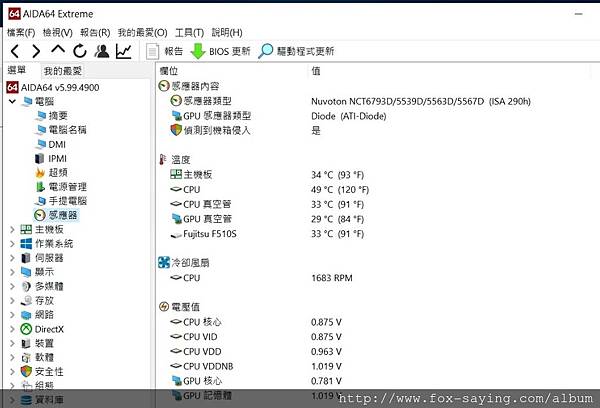Expand the 安全性 tree node
Screen dimensions: 600x408
click(12, 372)
